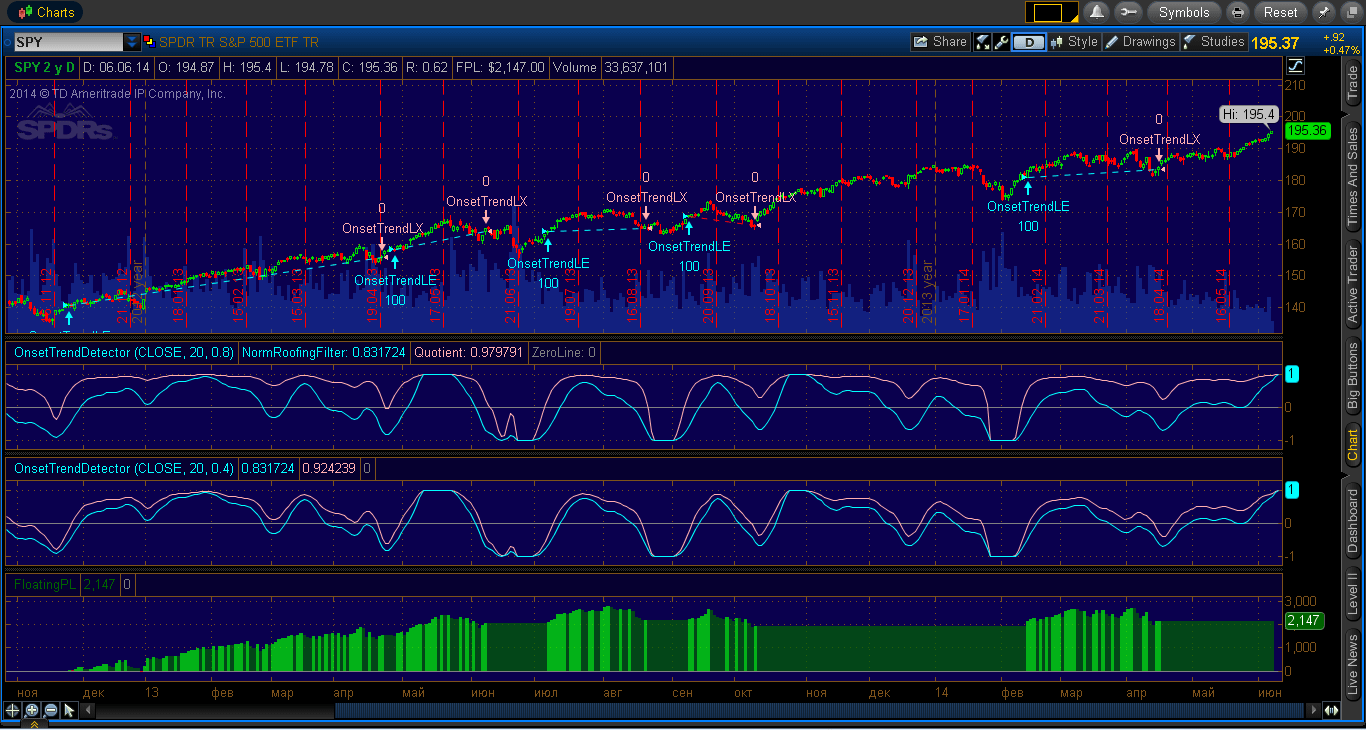Image resolution: width=1366 pixels, height=730 pixels.
Task: Click the small color-link icon beside symbol field
Action: click(x=149, y=42)
